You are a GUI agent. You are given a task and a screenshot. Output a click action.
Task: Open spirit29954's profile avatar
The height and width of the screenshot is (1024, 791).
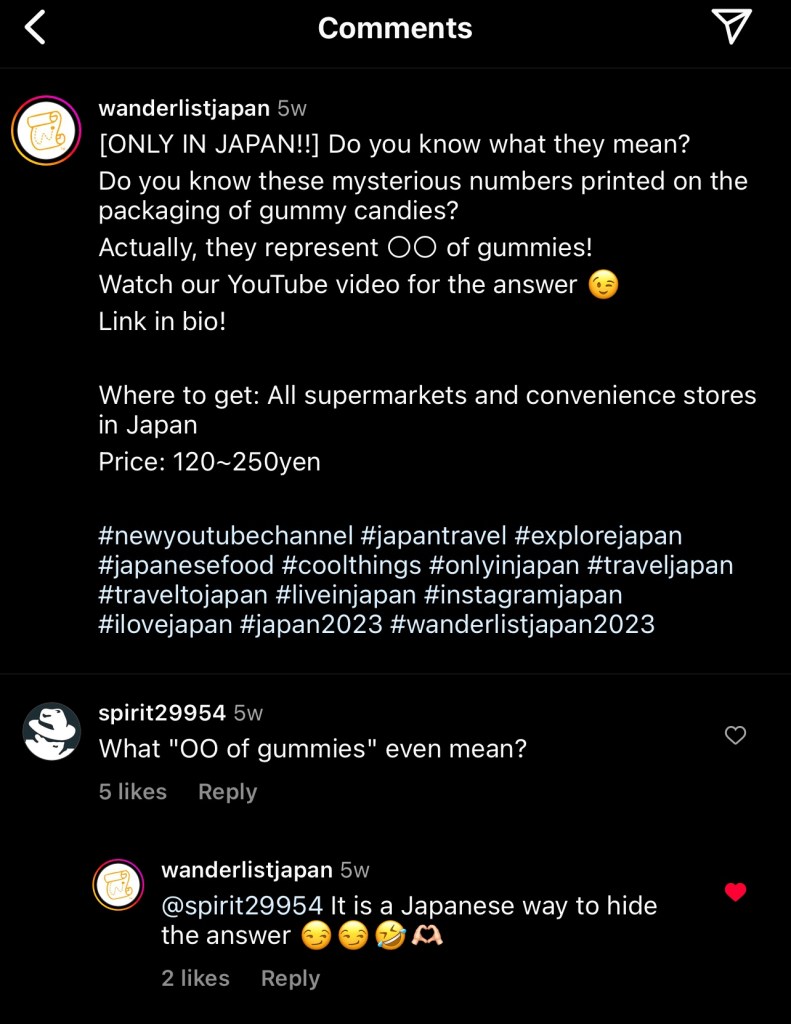[x=51, y=731]
